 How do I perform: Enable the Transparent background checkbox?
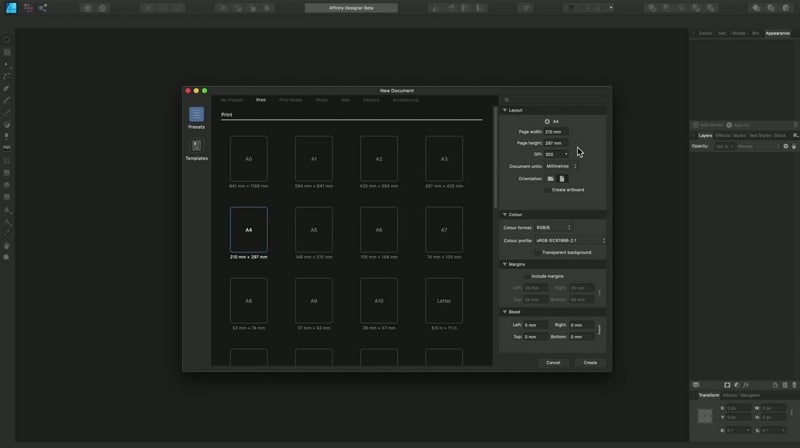[537, 253]
